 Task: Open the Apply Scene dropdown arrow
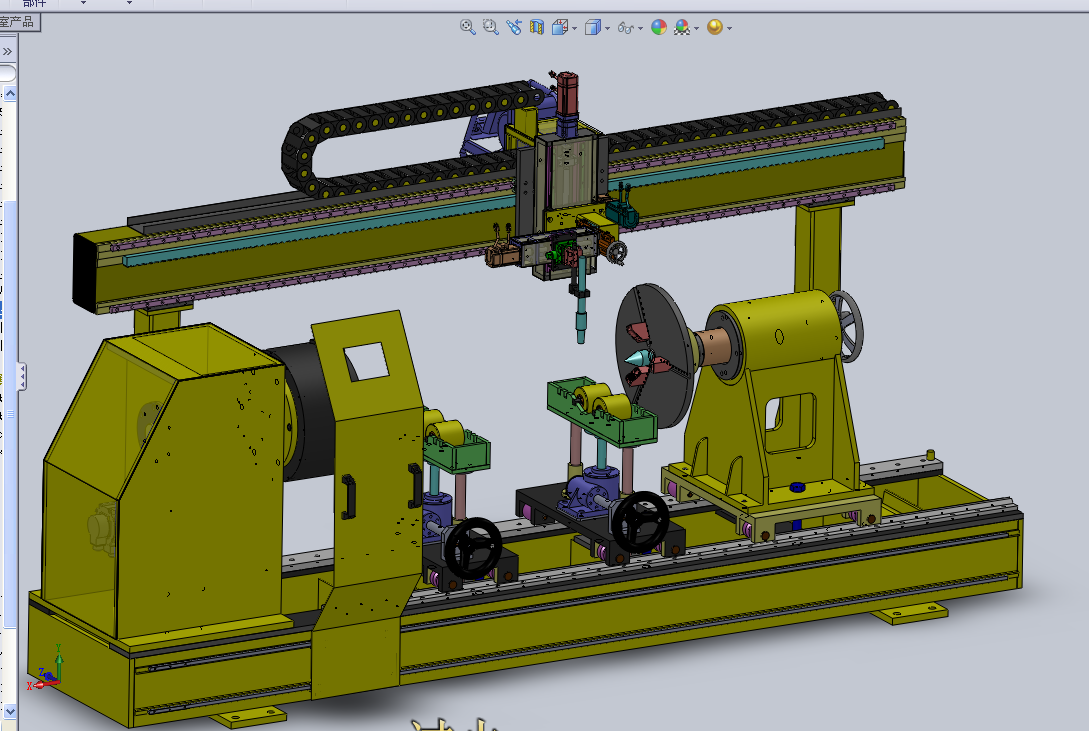pos(696,29)
